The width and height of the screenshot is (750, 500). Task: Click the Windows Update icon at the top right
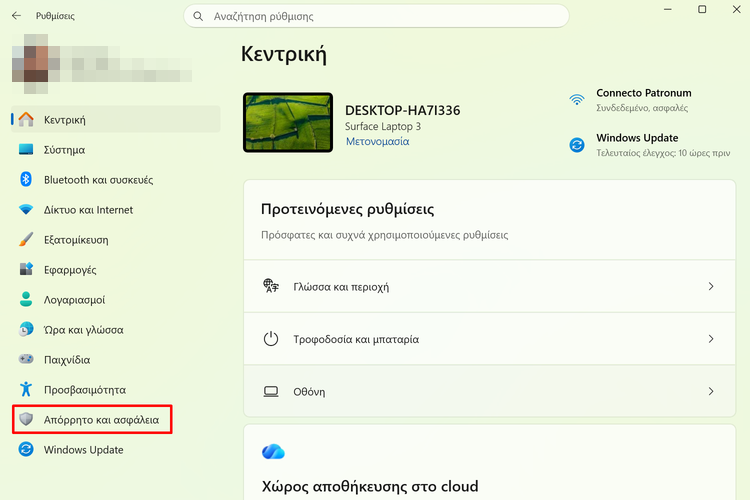[x=577, y=144]
